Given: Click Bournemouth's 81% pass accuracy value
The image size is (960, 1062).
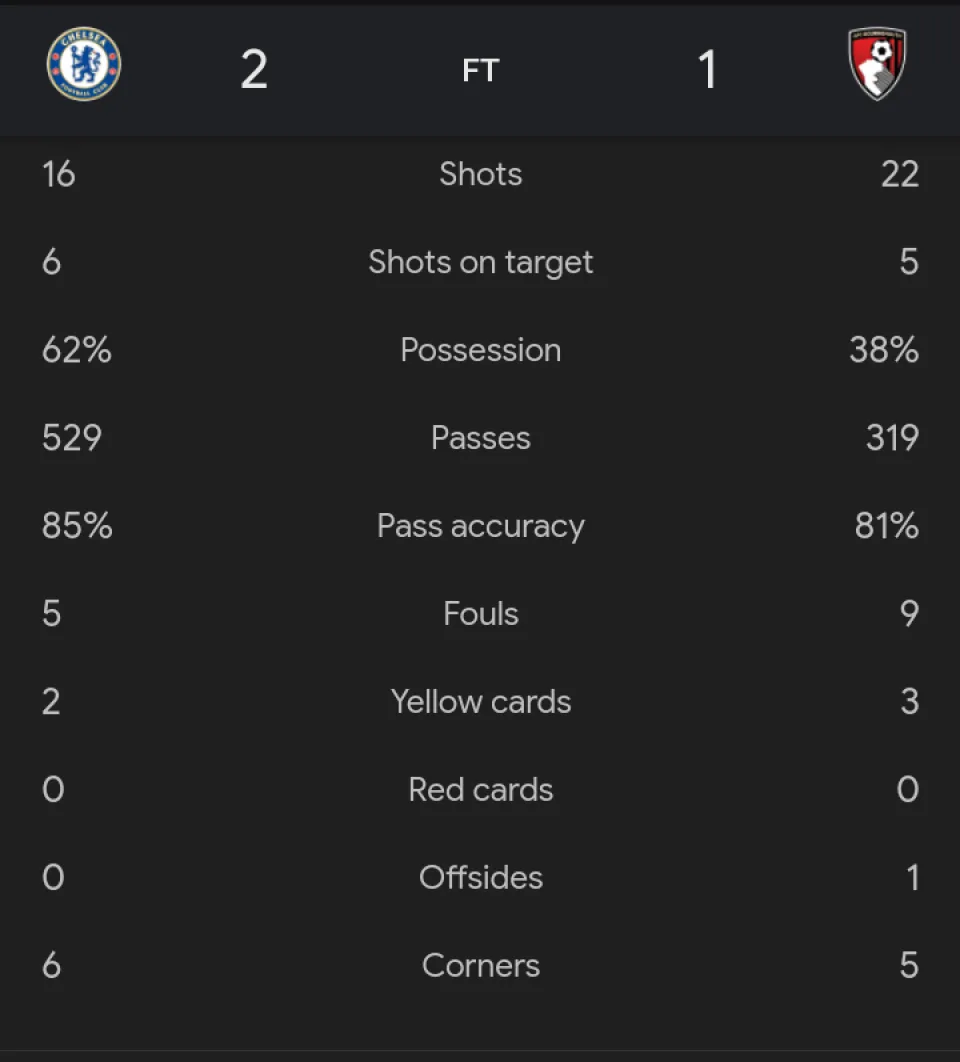Looking at the screenshot, I should click(x=886, y=526).
